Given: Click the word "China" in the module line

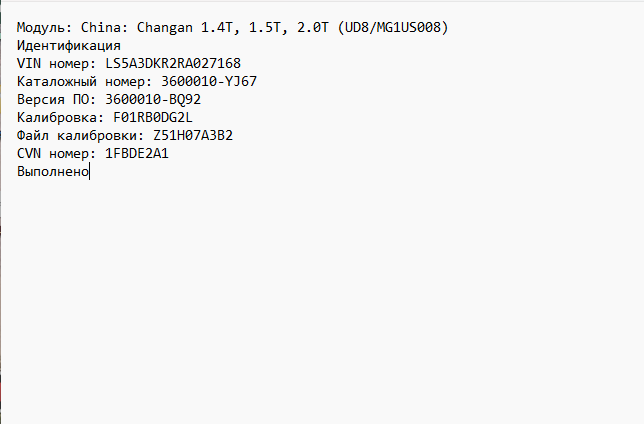Looking at the screenshot, I should point(101,27).
